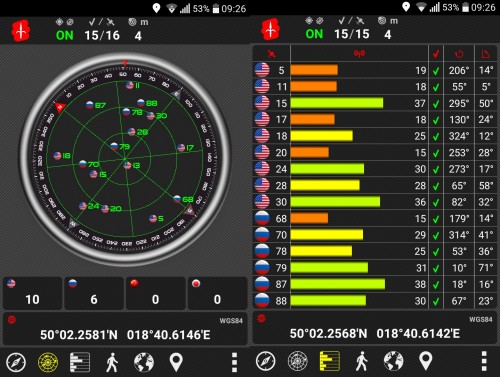Click the red satellite column header icon
This screenshot has height=377, width=500.
pyautogui.click(x=272, y=54)
